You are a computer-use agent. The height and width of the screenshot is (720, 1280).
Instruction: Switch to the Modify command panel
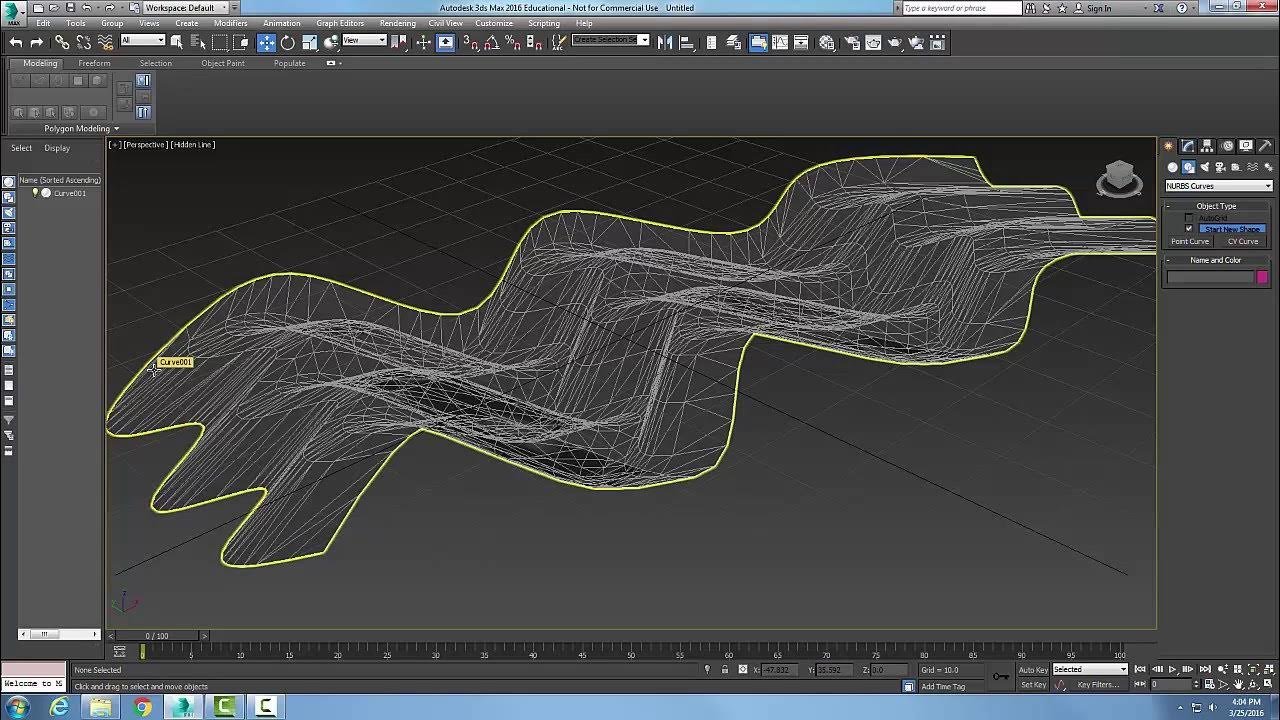[1188, 146]
